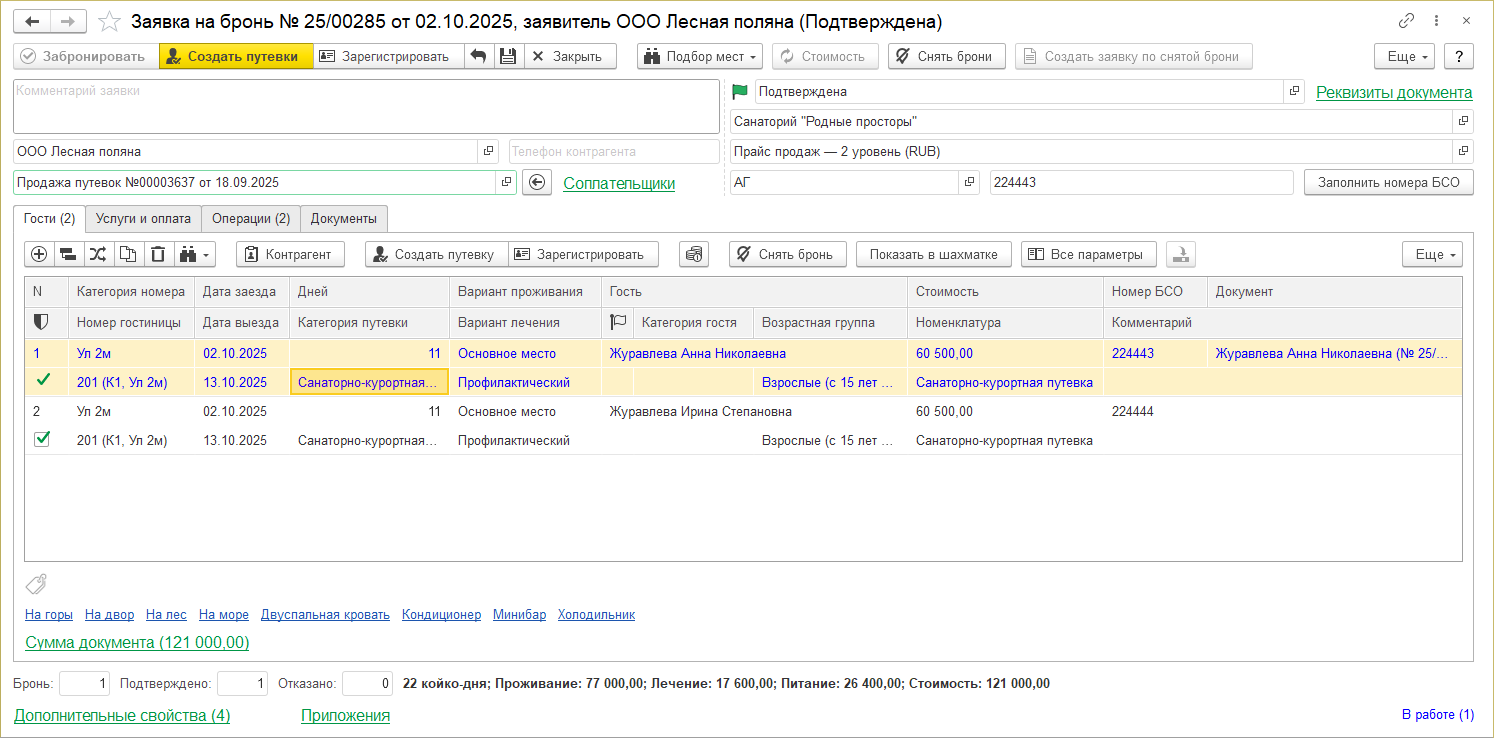Click the save (floppy disk) icon
1494x738 pixels.
click(508, 56)
